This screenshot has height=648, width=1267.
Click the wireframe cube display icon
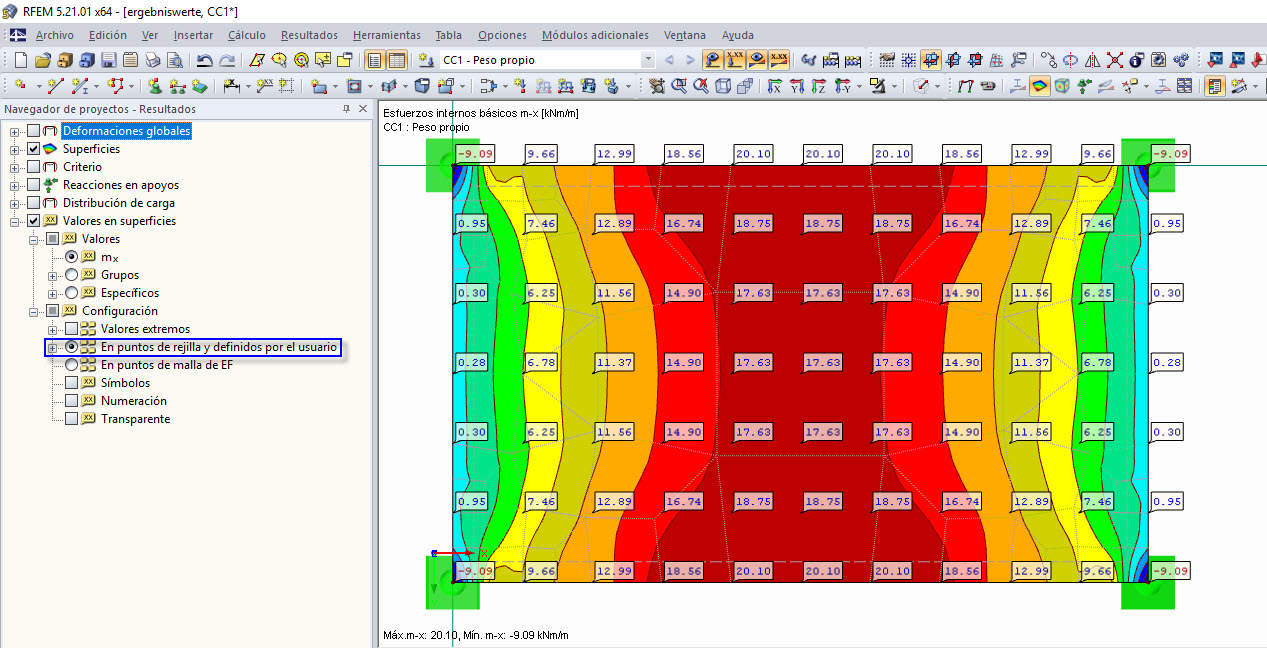pos(723,86)
